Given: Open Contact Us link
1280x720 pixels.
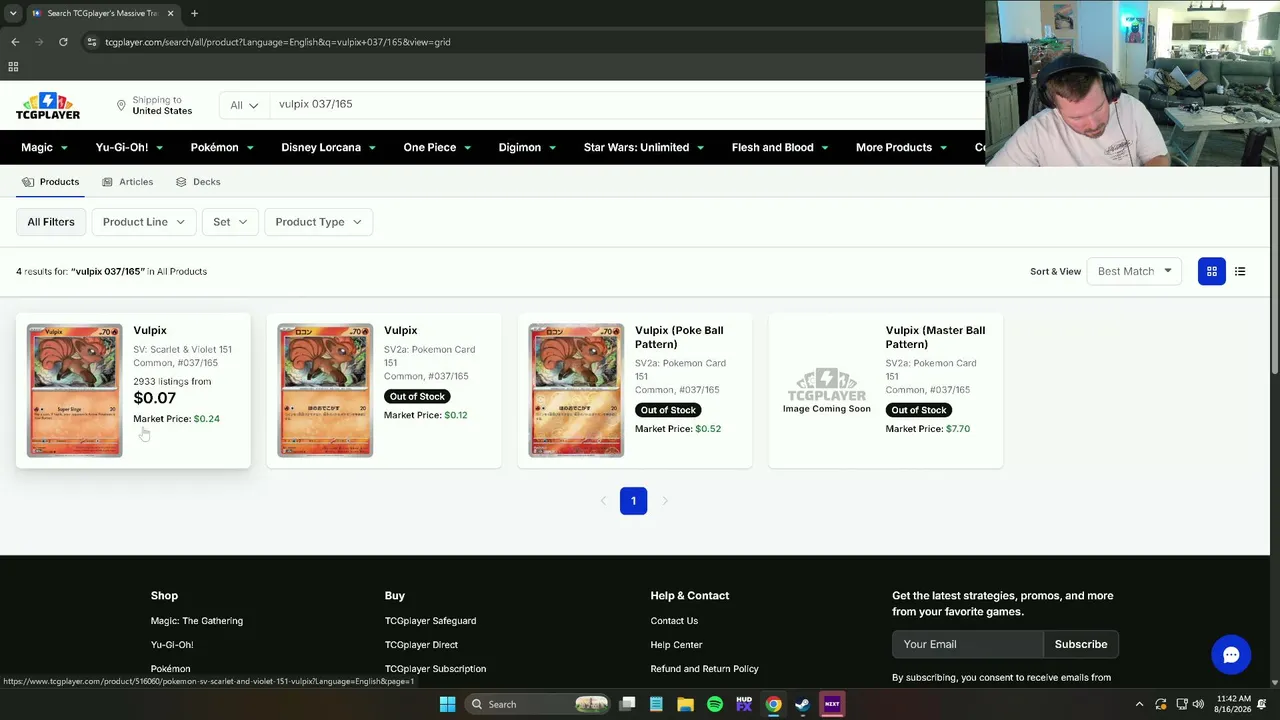Looking at the screenshot, I should pos(674,621).
